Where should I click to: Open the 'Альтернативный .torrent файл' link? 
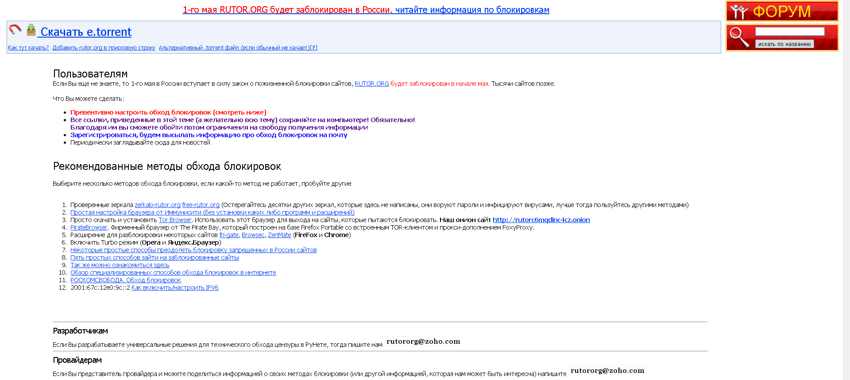pos(238,48)
